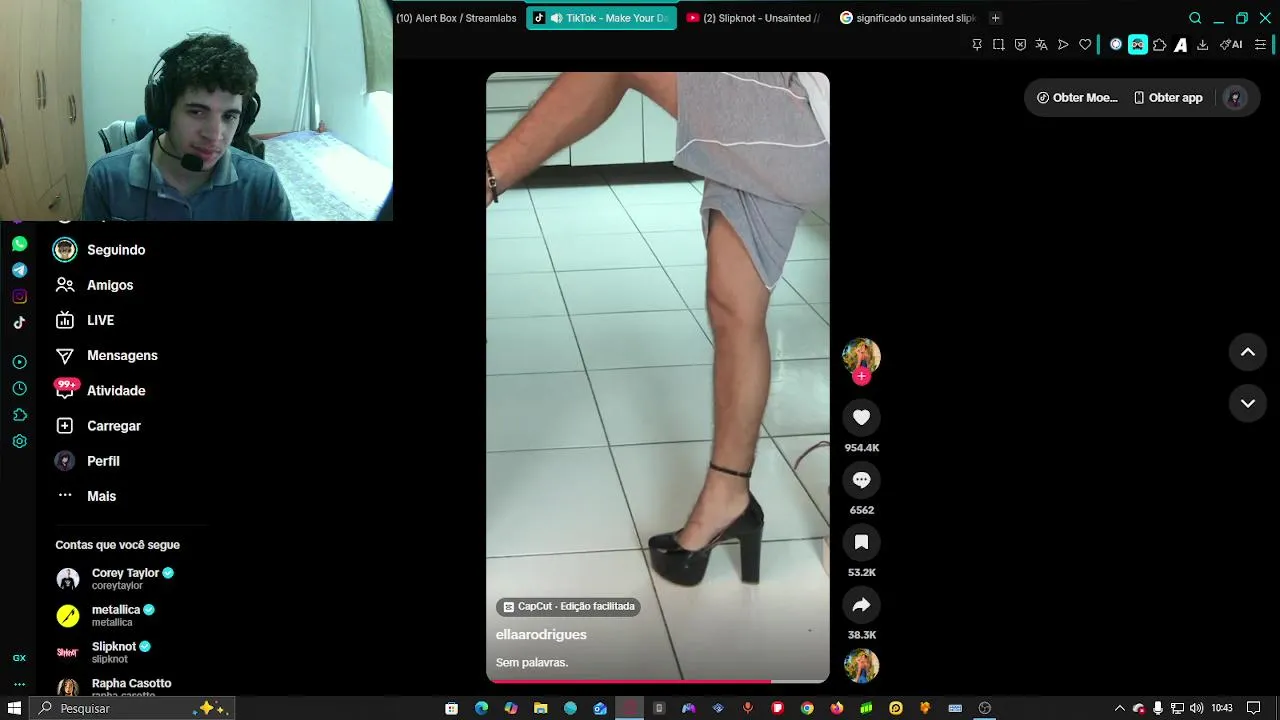Image resolution: width=1280 pixels, height=720 pixels.
Task: Toggle the ad blocker shield icon
Action: point(1020,44)
